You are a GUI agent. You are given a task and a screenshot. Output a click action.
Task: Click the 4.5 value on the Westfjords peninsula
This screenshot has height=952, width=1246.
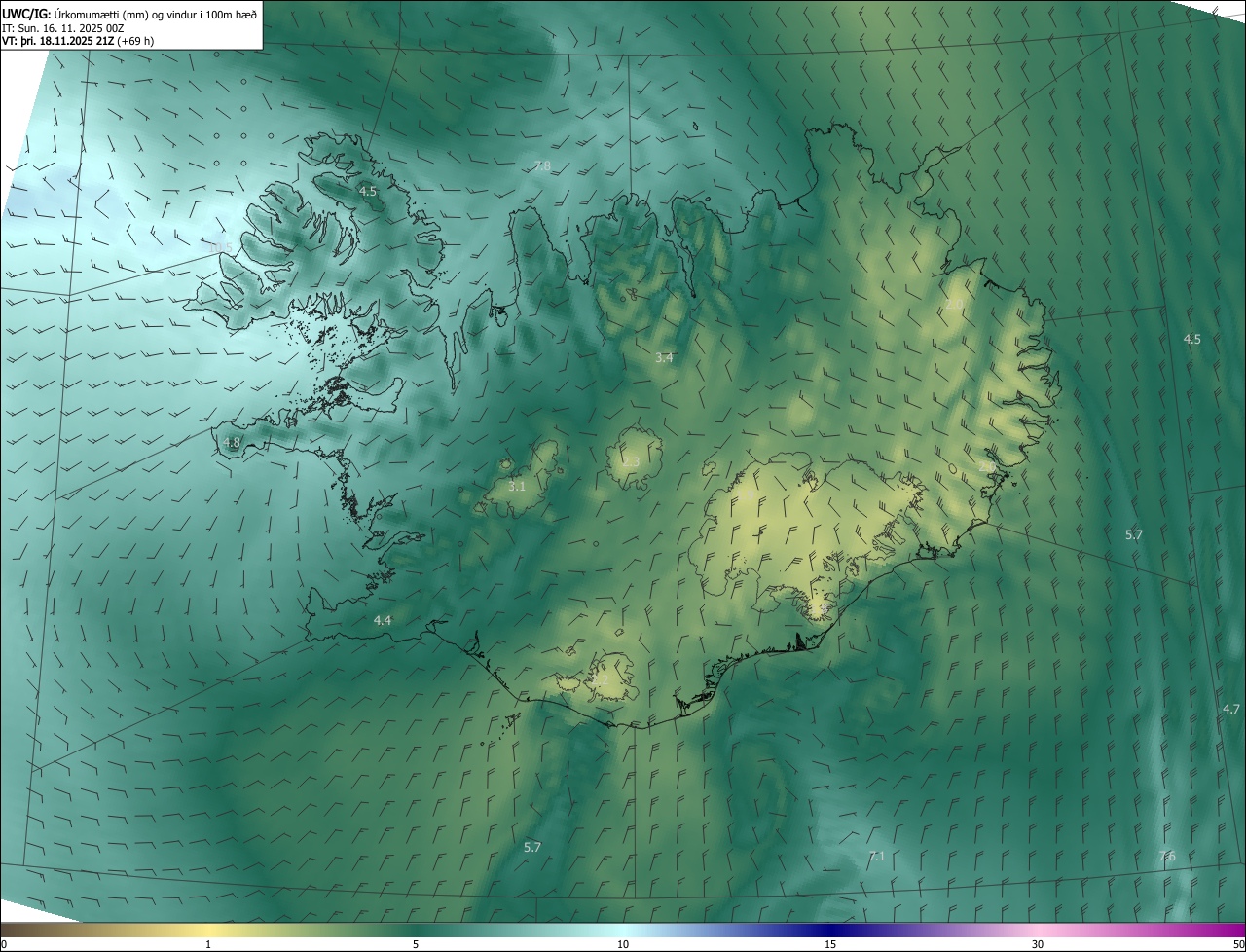(367, 191)
